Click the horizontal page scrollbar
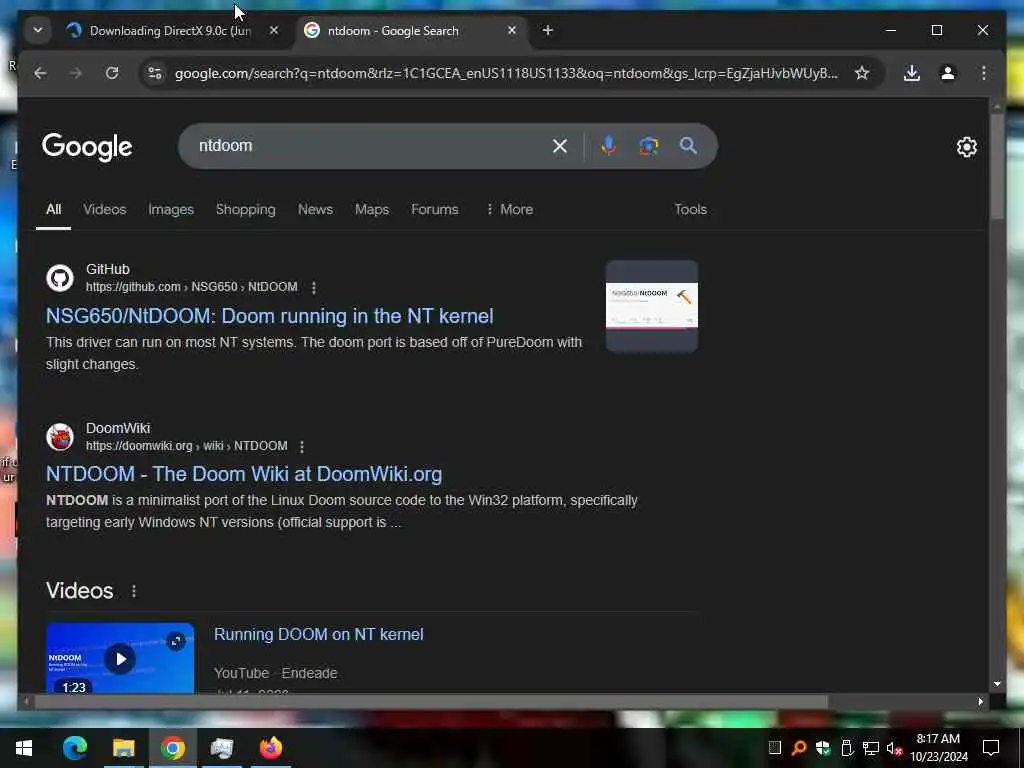Viewport: 1024px width, 768px height. point(431,702)
